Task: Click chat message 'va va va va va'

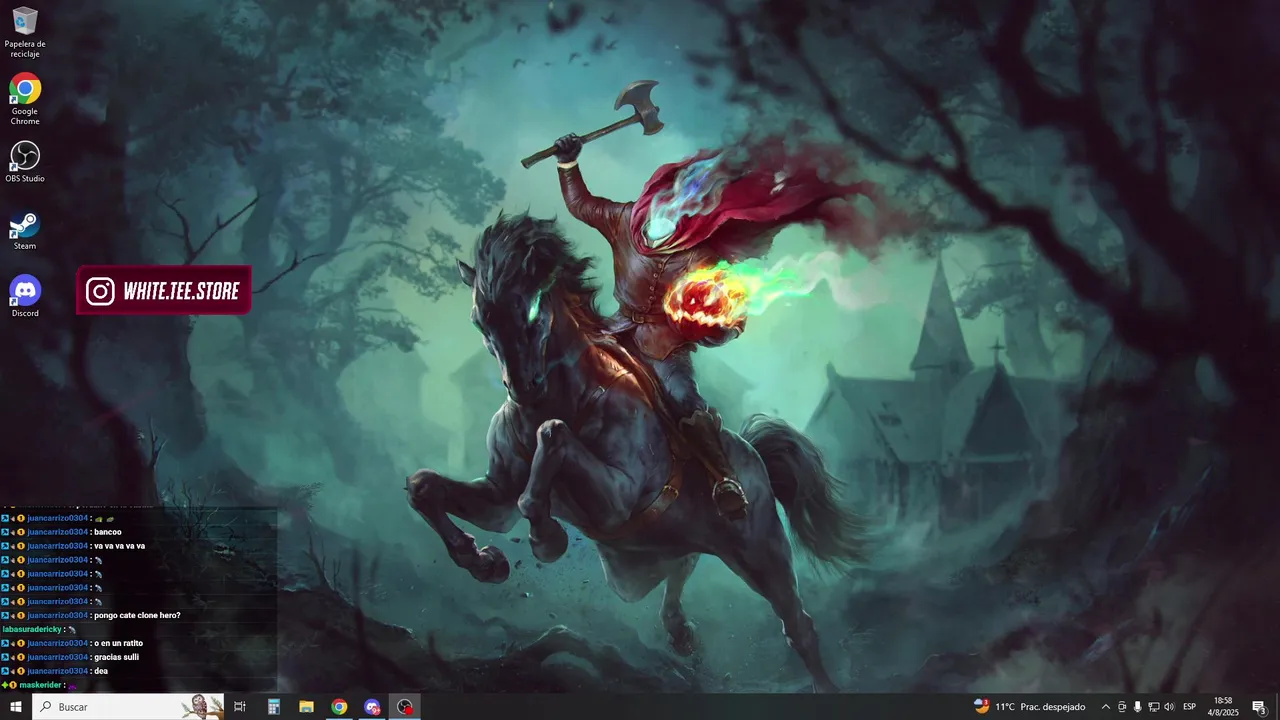Action: coord(120,546)
